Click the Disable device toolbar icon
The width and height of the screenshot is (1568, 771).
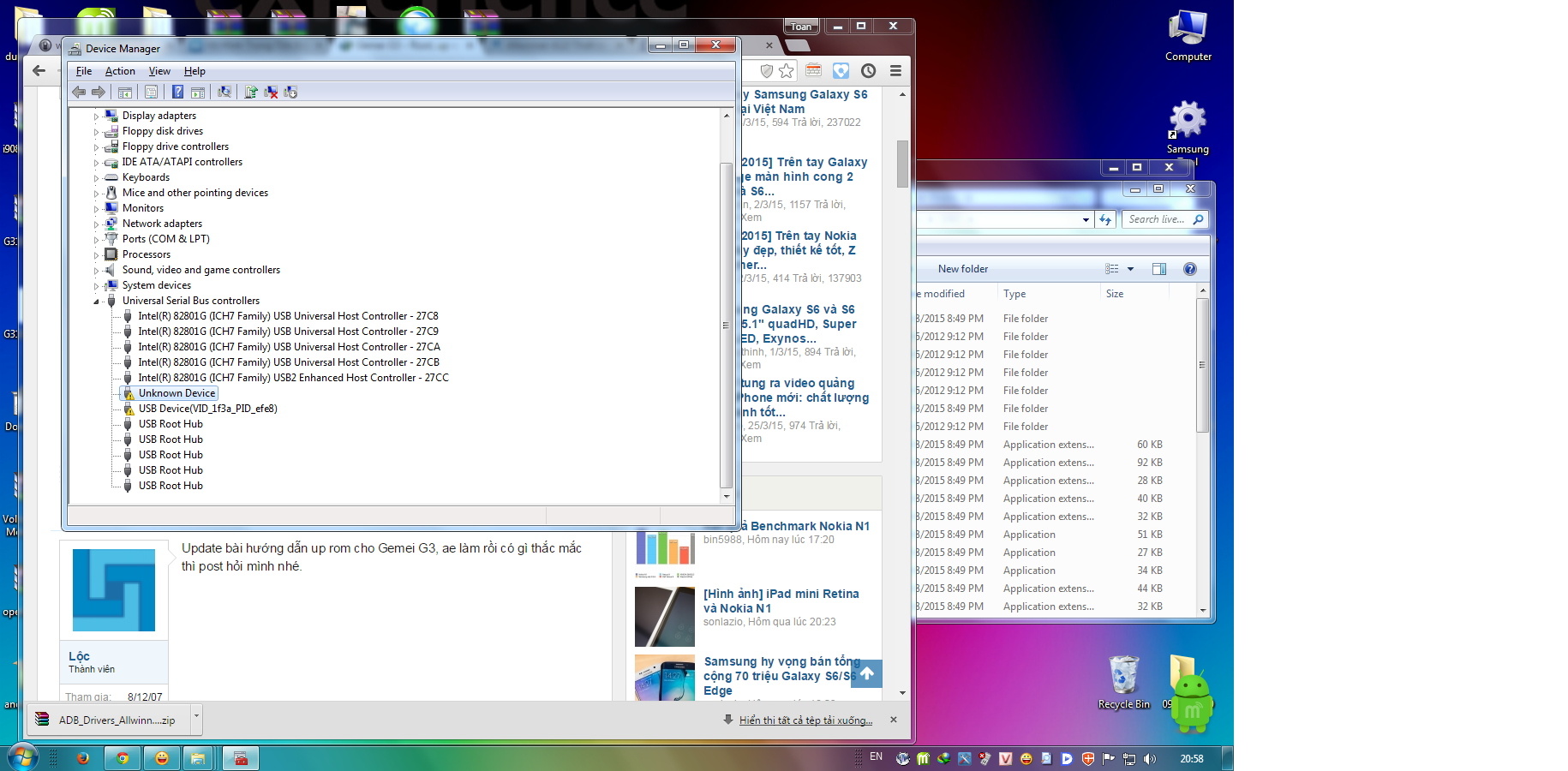pos(290,92)
